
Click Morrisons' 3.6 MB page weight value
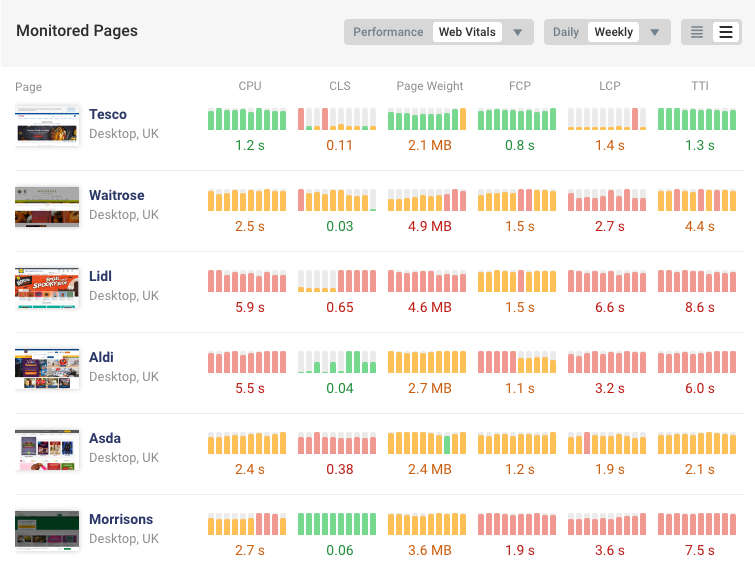point(430,550)
